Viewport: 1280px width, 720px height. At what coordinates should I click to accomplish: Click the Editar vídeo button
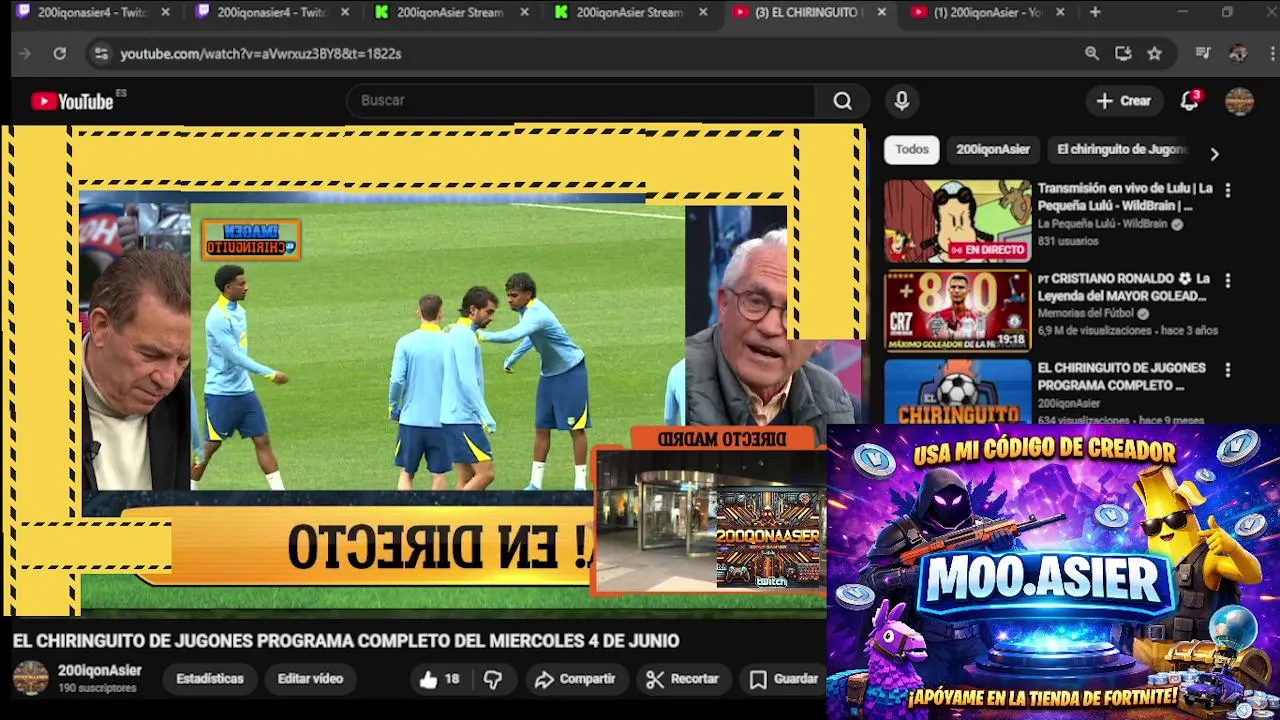click(310, 679)
